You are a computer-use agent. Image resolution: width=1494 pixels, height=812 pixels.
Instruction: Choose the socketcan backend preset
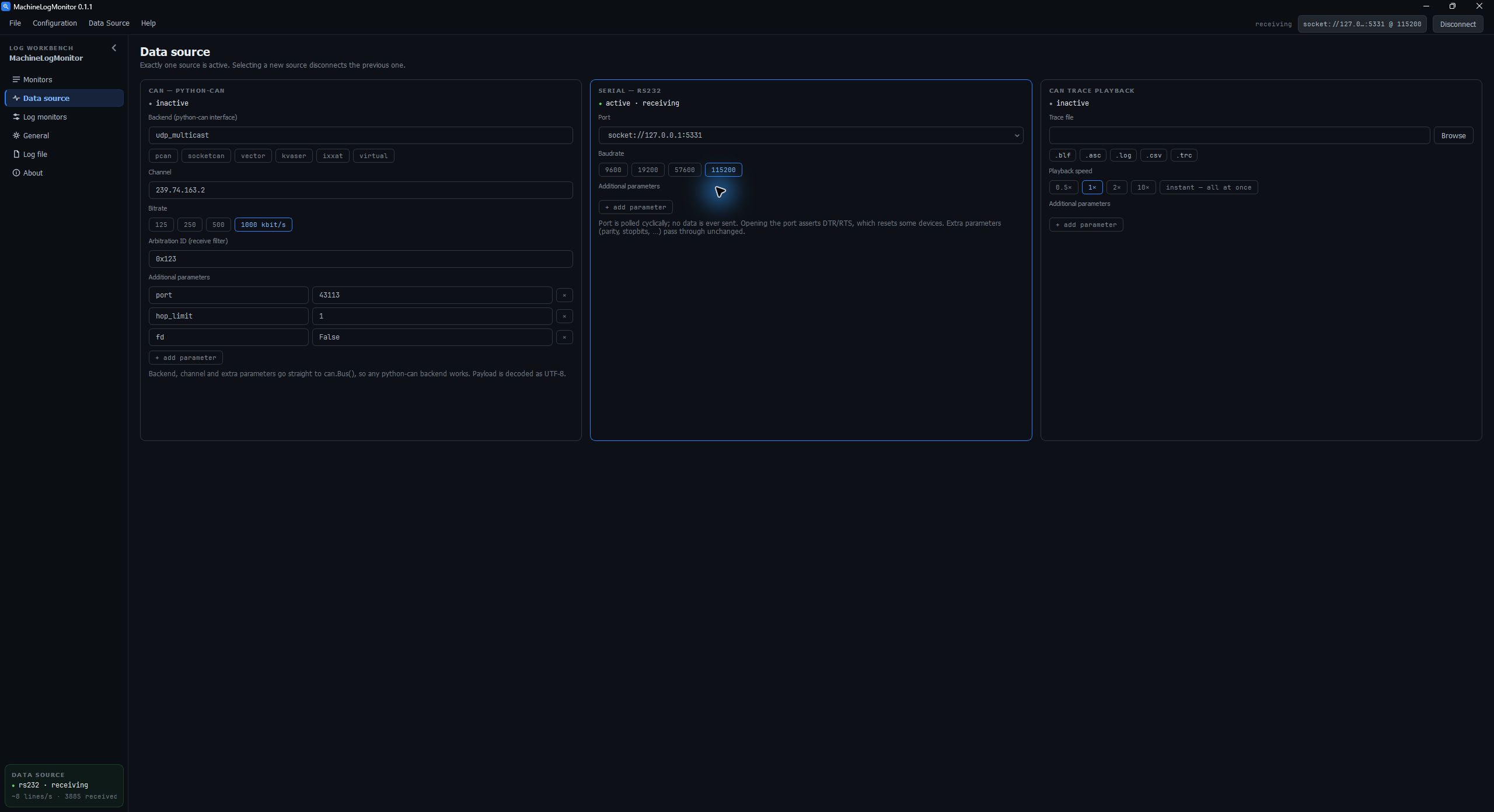click(206, 156)
